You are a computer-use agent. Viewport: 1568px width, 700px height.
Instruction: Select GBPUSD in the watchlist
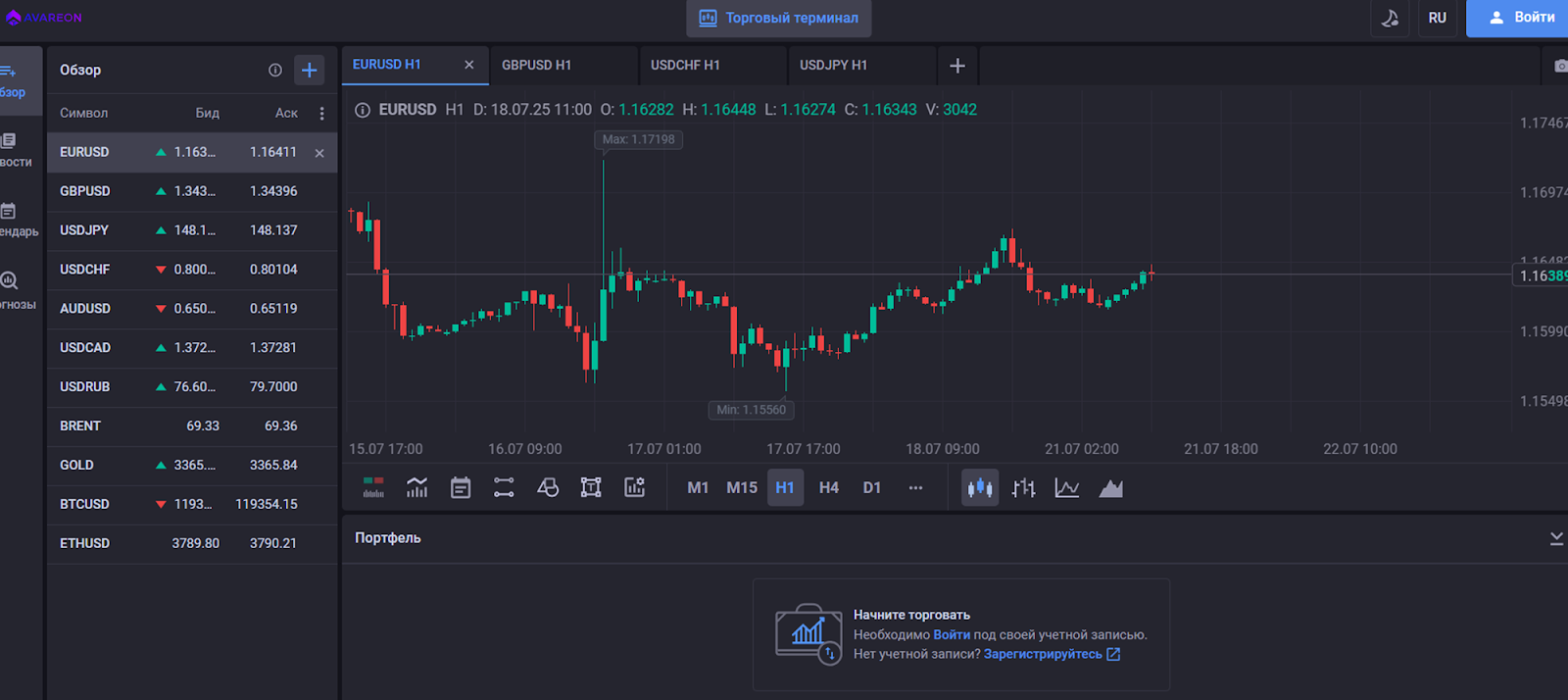(192, 192)
